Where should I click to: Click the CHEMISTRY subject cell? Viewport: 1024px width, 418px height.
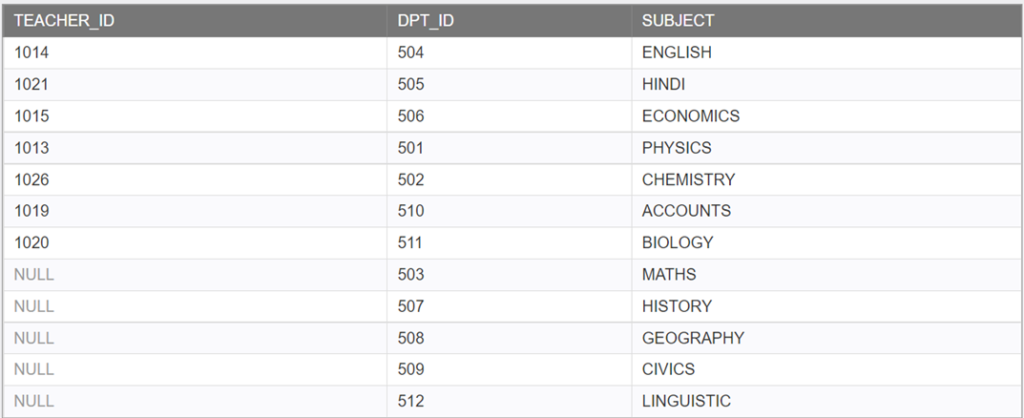tap(827, 180)
